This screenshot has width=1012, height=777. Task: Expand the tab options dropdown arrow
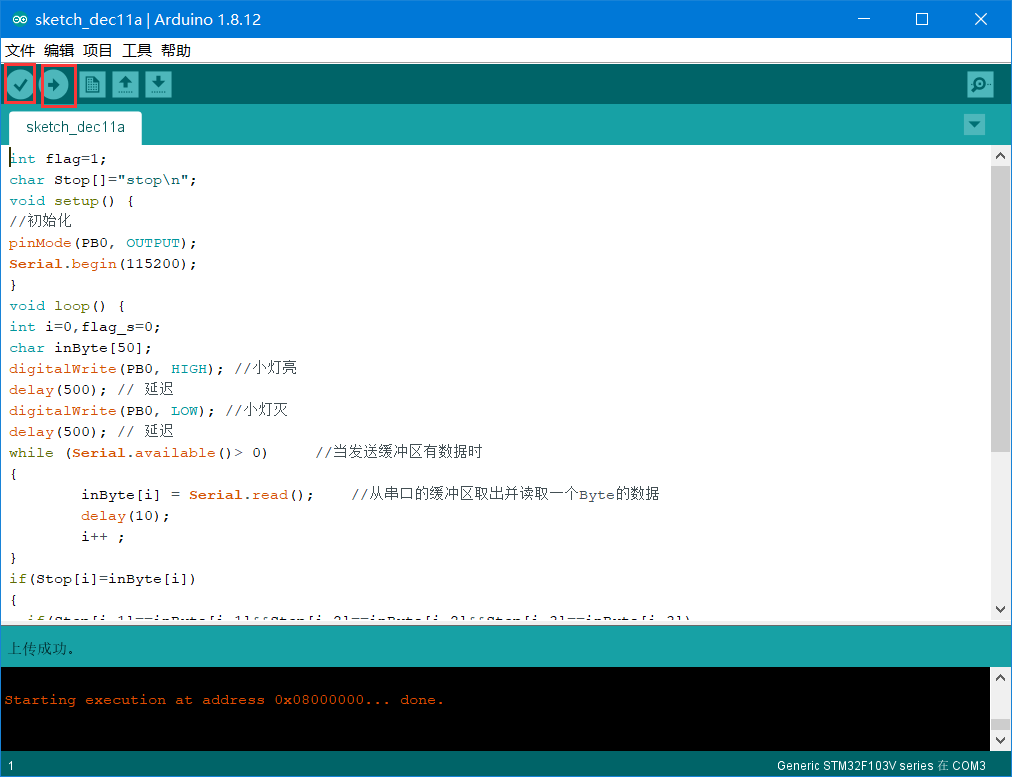point(974,124)
